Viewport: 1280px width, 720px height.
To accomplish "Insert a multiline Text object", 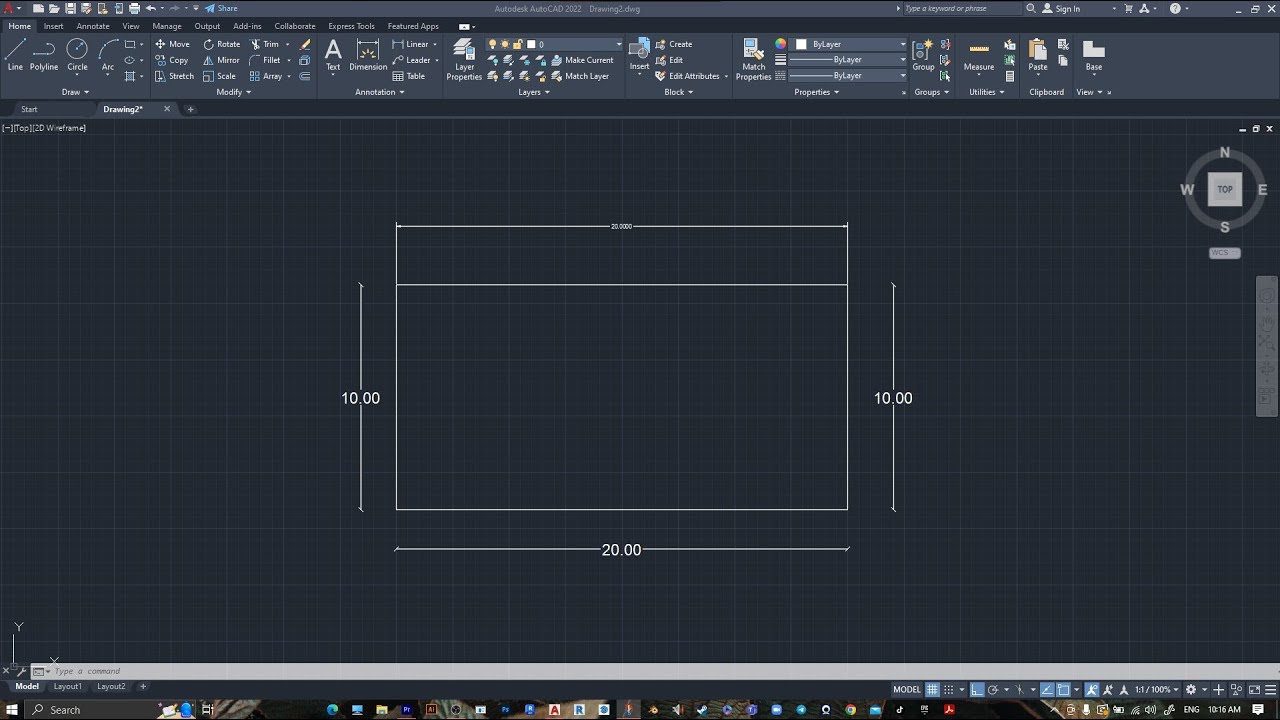I will point(333,55).
